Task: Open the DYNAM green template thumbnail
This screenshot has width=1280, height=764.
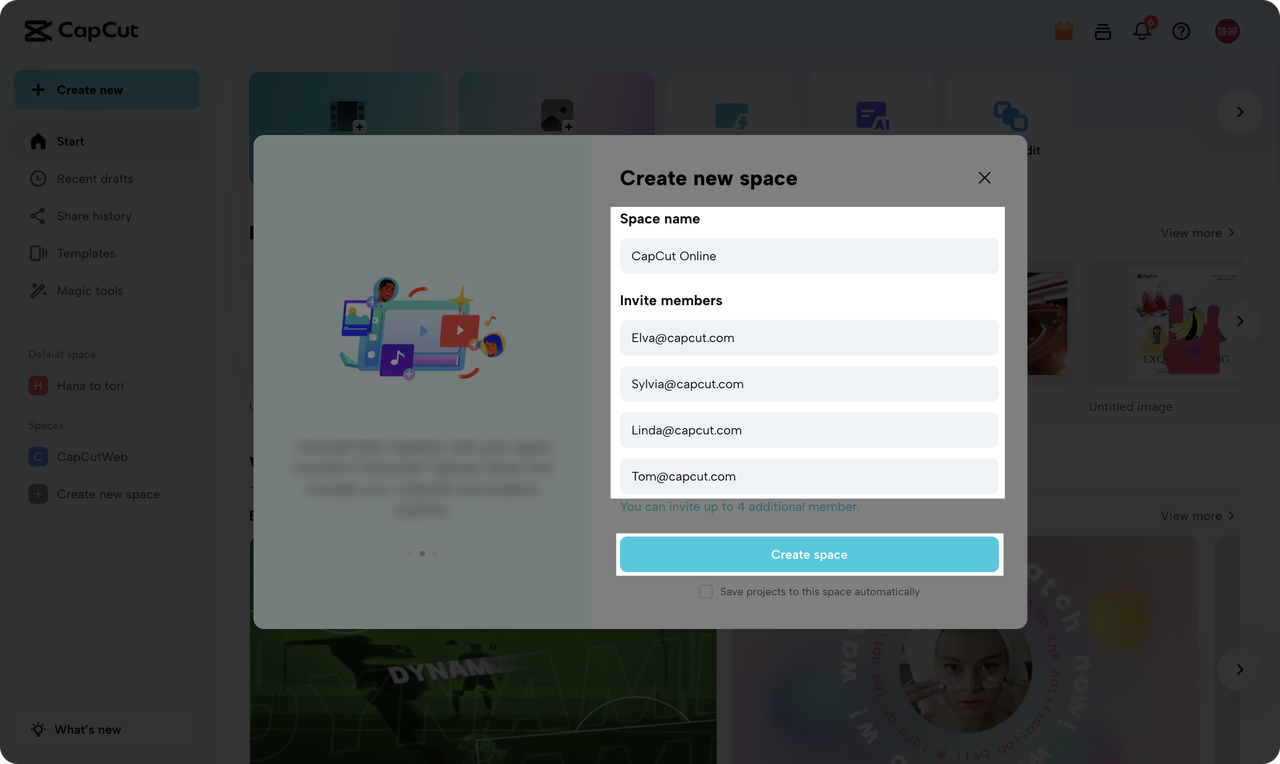Action: point(483,696)
